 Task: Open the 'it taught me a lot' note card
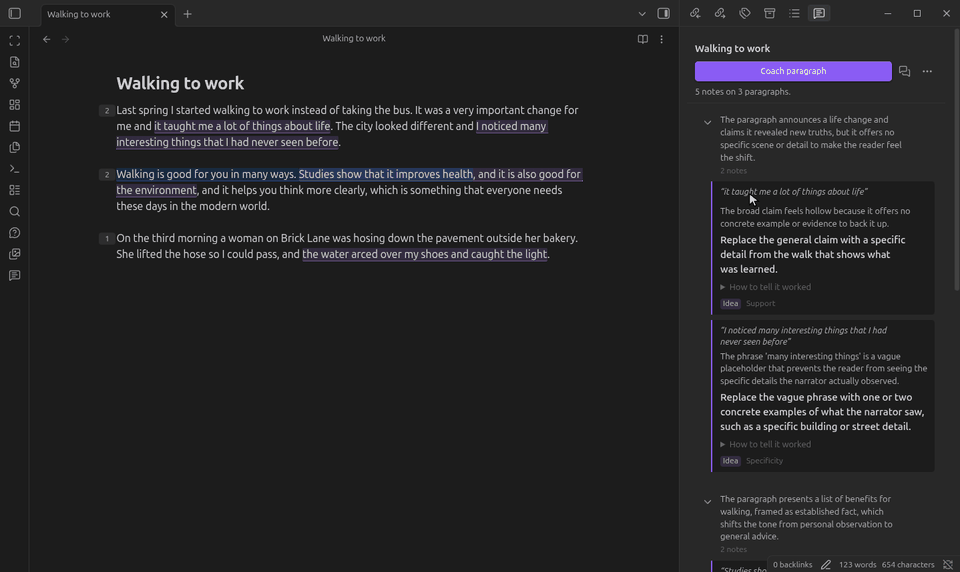click(823, 247)
